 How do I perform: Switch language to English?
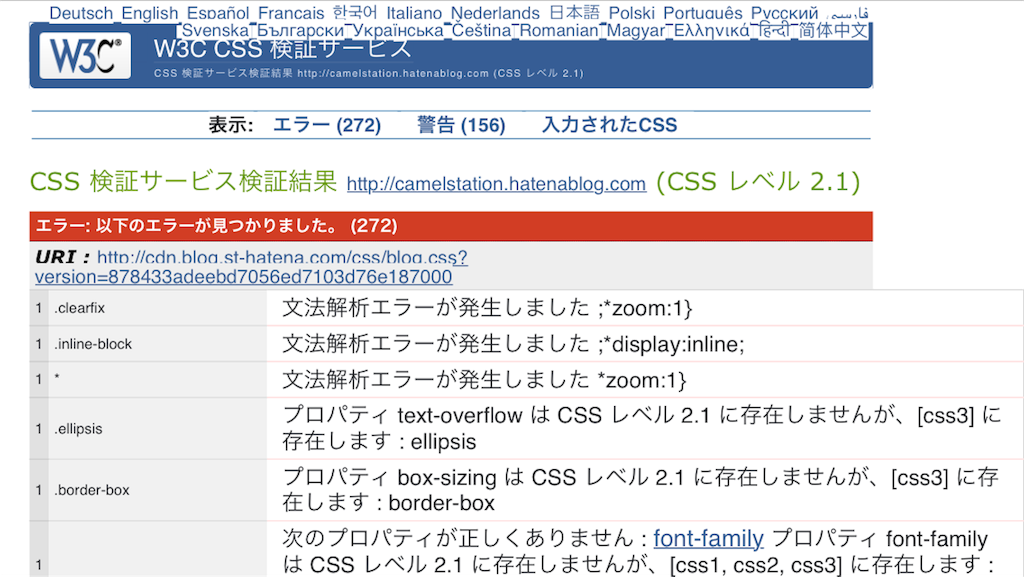tap(150, 13)
